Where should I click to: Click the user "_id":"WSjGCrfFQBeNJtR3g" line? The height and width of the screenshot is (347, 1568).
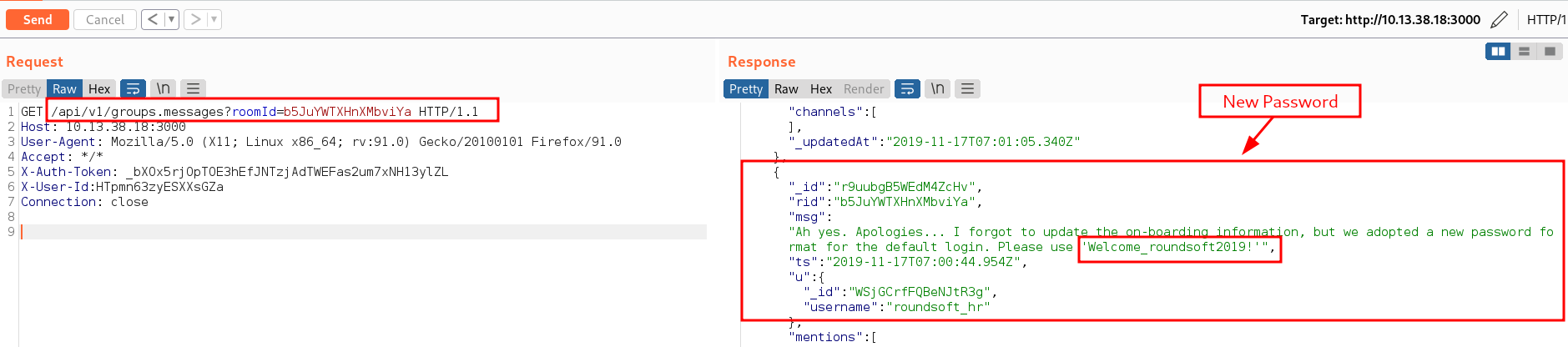[900, 292]
